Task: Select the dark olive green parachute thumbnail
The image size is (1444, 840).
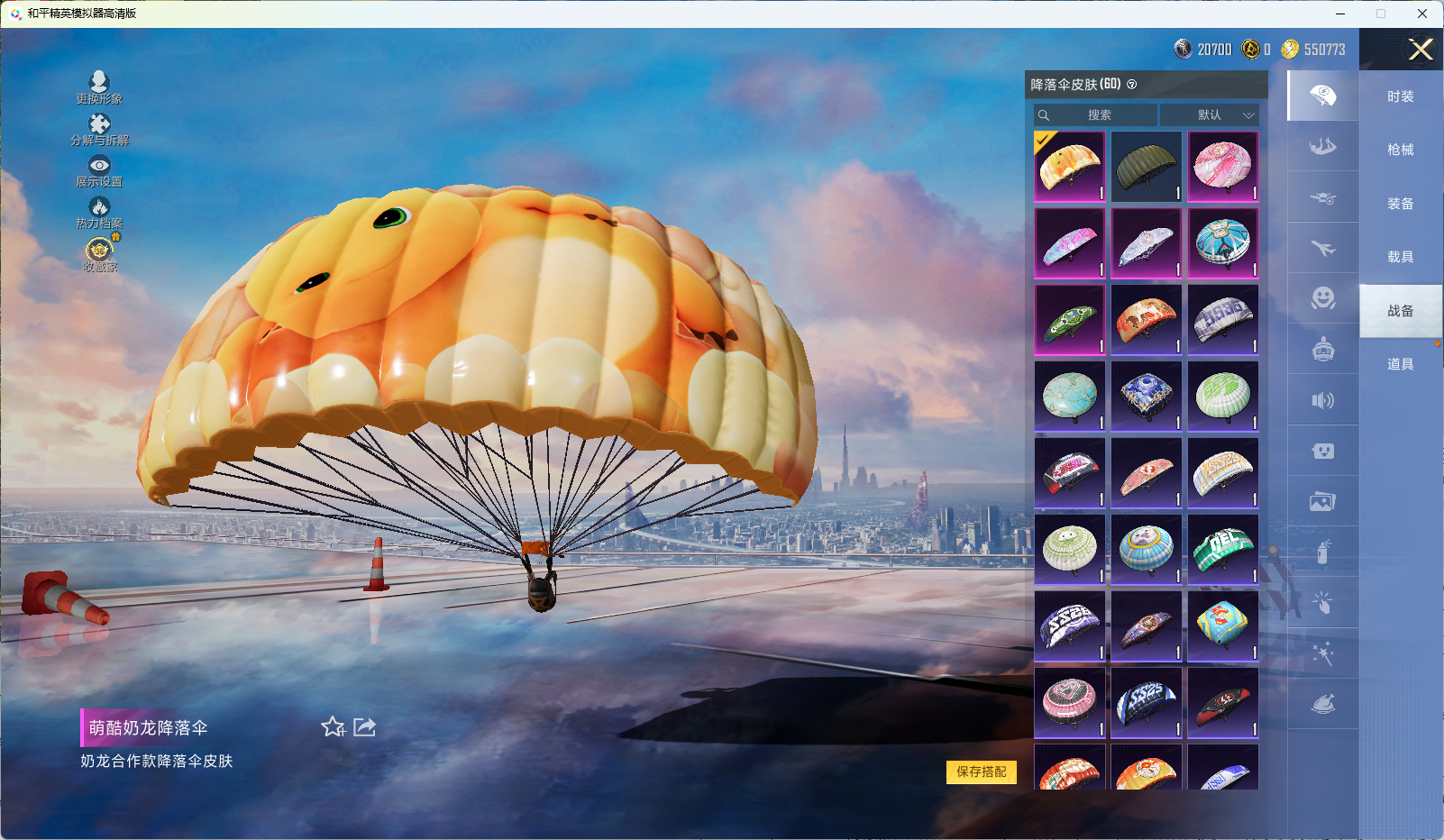Action: 1146,167
